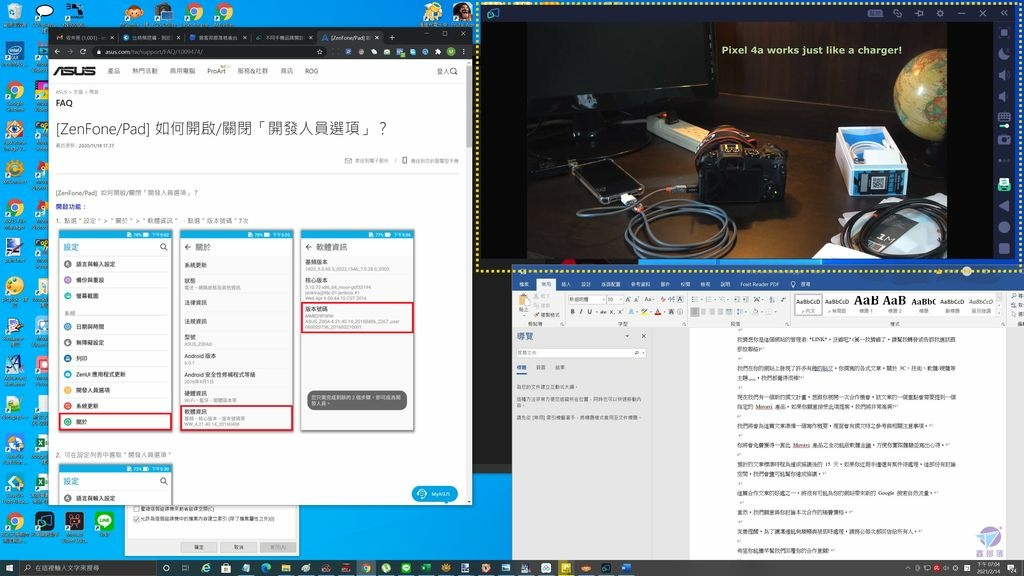
Task: Tick the unchecked option in the background dialog
Action: [136, 509]
